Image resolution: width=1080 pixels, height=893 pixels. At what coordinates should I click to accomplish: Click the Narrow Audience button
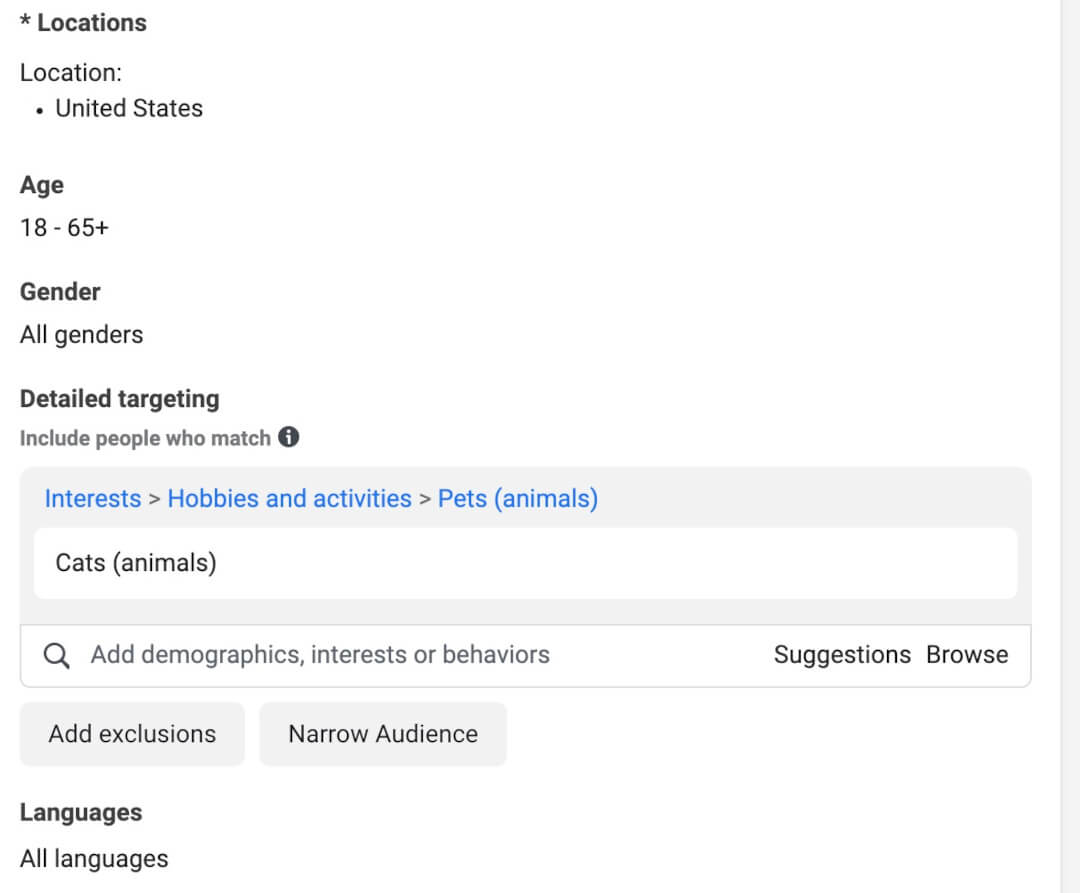point(382,733)
